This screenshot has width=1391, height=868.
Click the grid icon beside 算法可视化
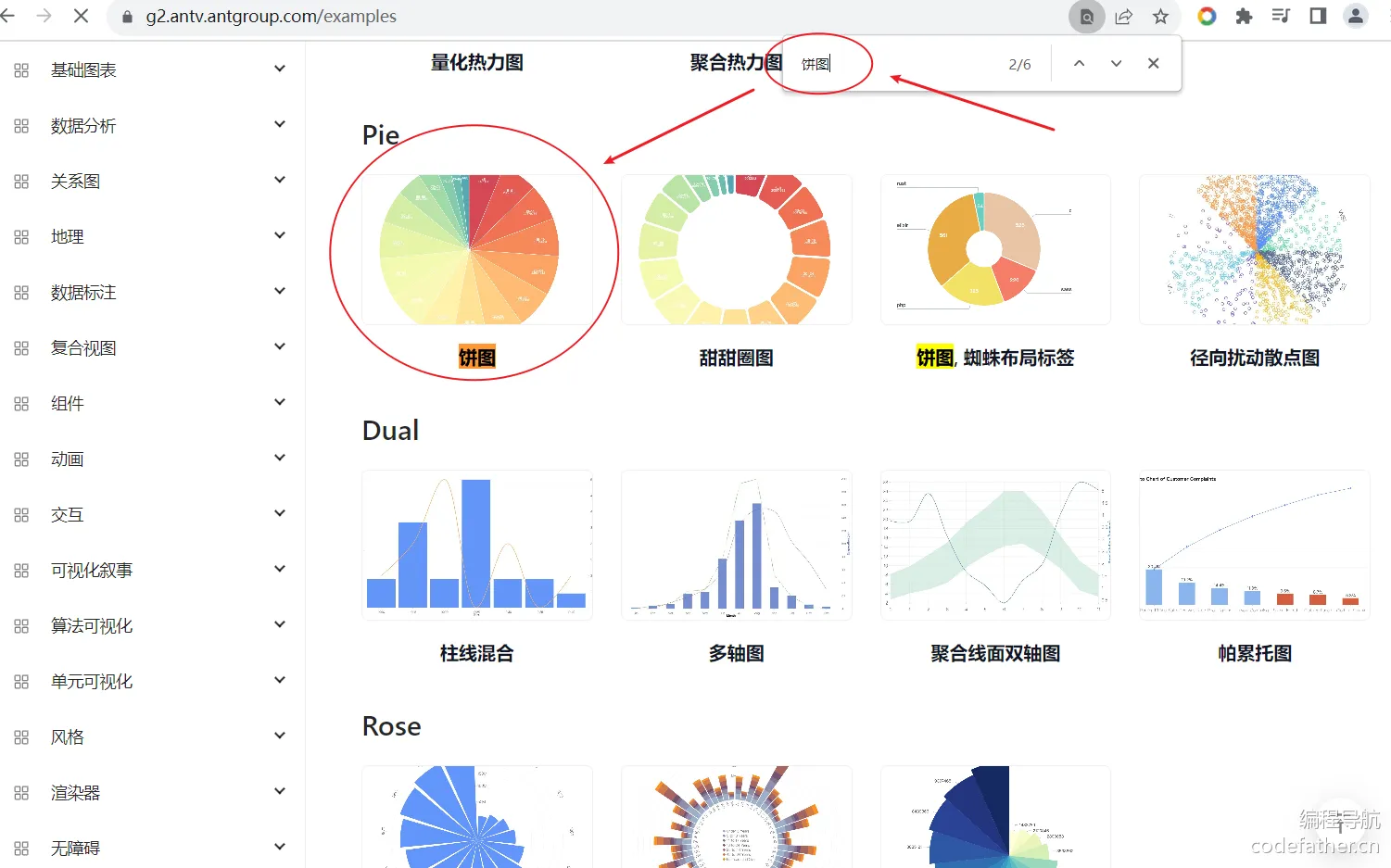click(21, 626)
